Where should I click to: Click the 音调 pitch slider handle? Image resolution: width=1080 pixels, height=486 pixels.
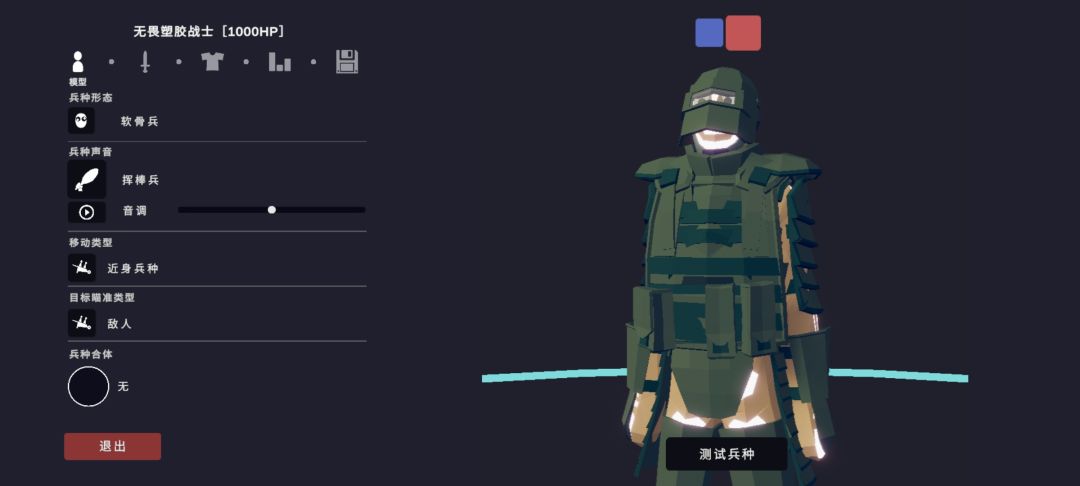(271, 210)
